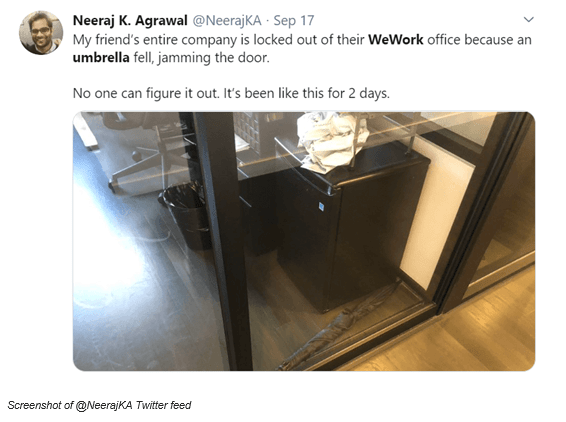Image resolution: width=566 pixels, height=422 pixels.
Task: Click the 'Screenshot of @NeerajKA Twitter feed' caption
Action: click(x=99, y=405)
